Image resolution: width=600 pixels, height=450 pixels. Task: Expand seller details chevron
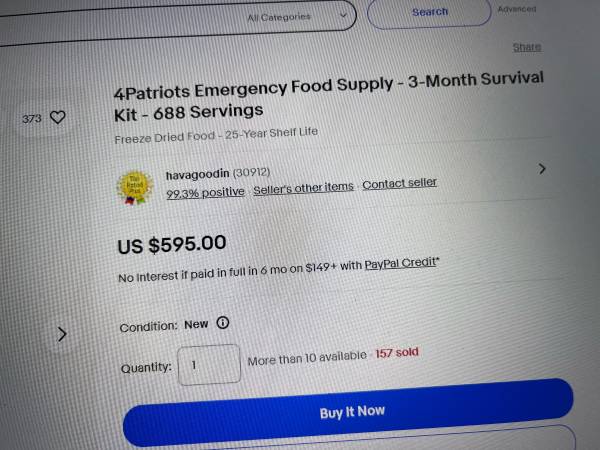542,169
